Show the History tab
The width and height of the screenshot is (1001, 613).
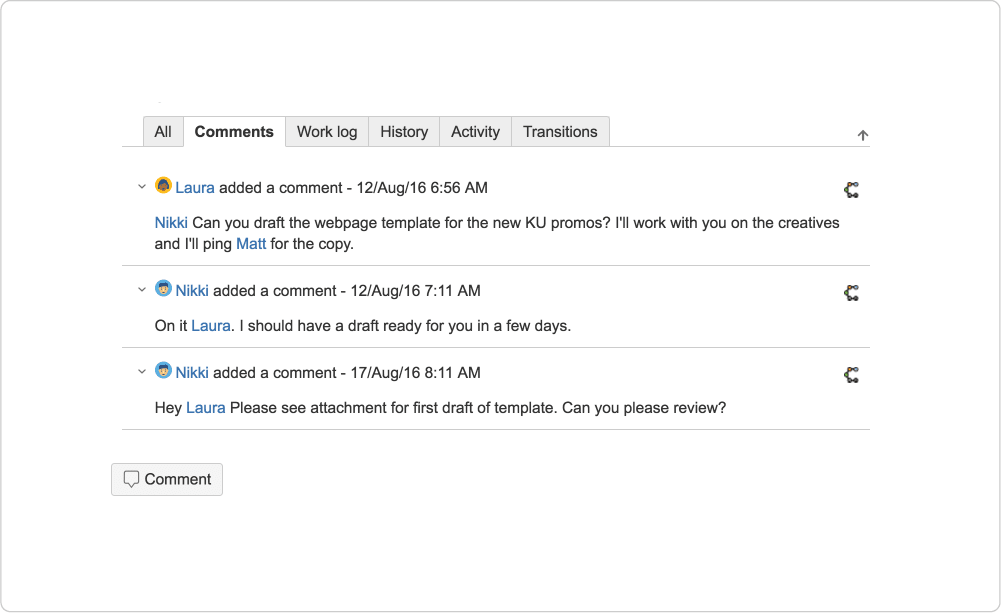pos(404,132)
